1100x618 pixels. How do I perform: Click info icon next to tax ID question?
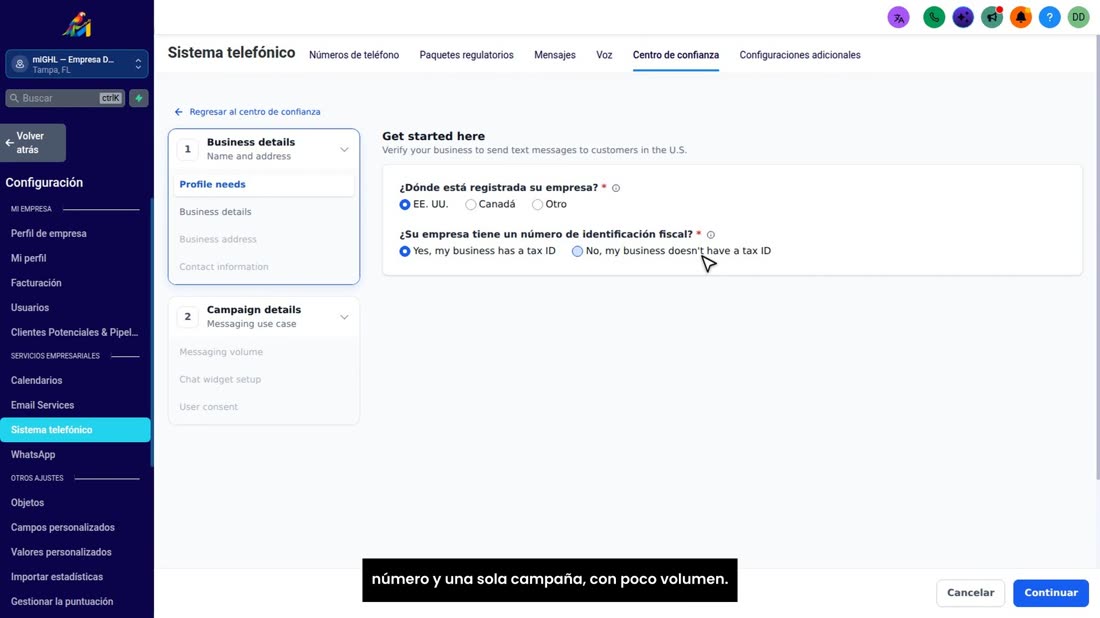click(711, 235)
